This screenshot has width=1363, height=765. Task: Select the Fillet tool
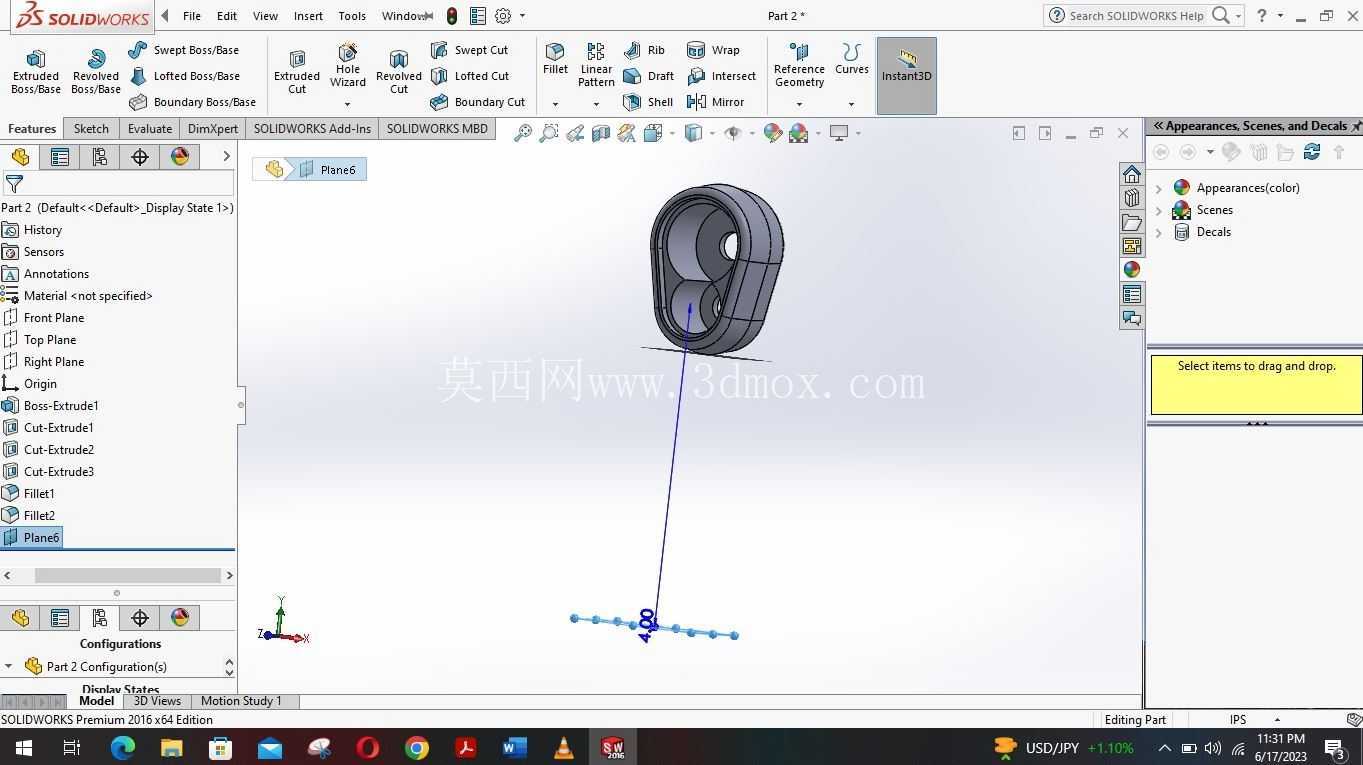(x=555, y=59)
